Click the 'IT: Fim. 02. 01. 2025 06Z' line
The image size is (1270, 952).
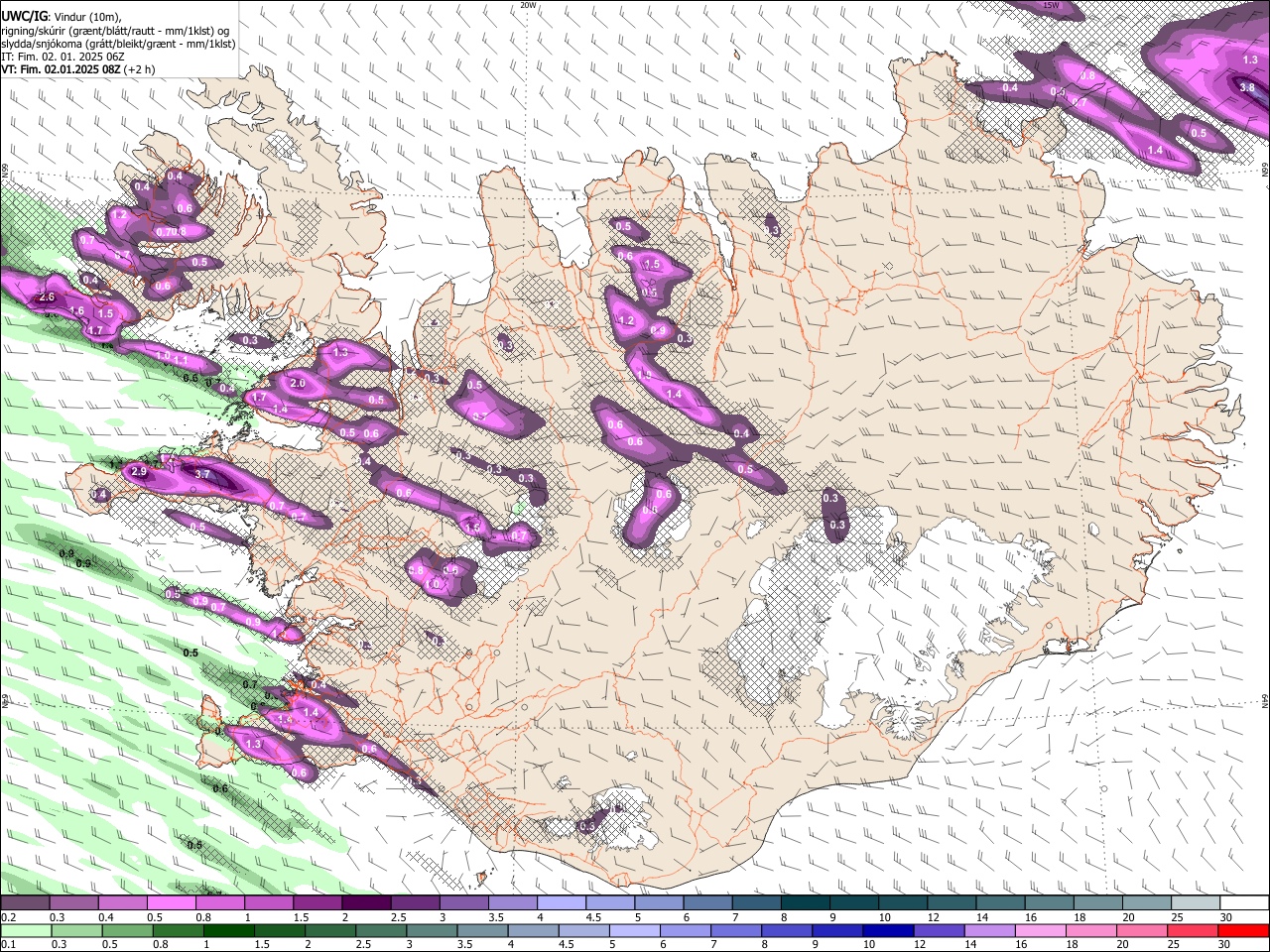tap(63, 57)
